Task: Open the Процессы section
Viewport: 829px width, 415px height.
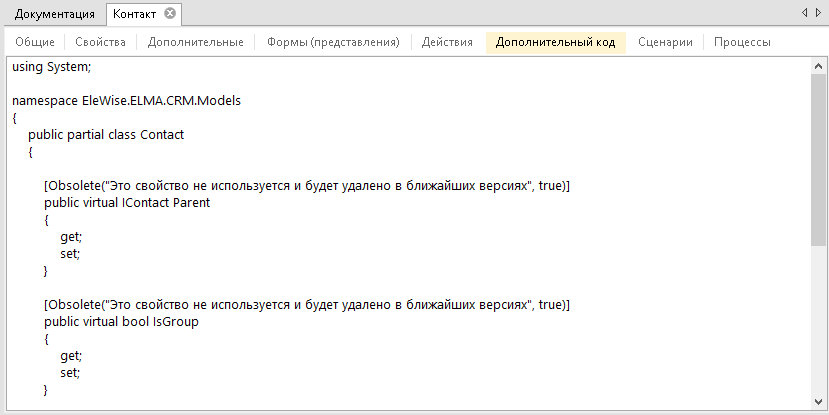Action: 742,42
